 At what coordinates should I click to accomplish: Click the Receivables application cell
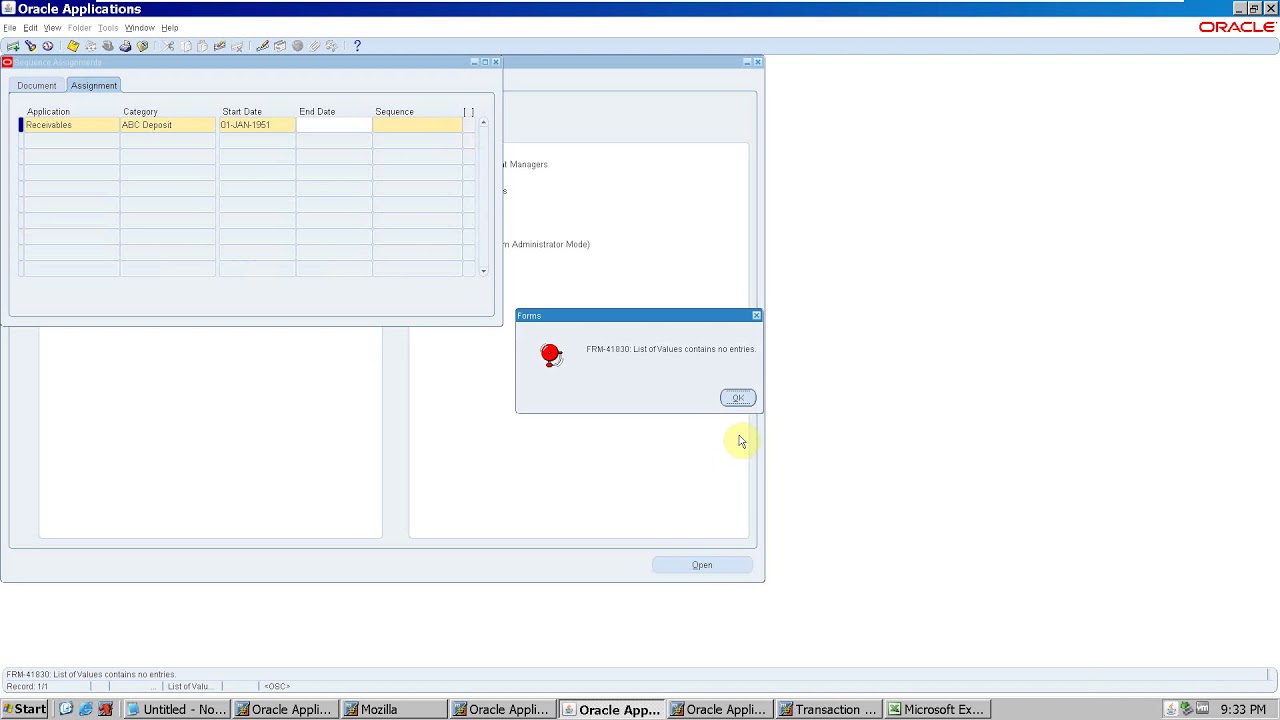click(70, 125)
